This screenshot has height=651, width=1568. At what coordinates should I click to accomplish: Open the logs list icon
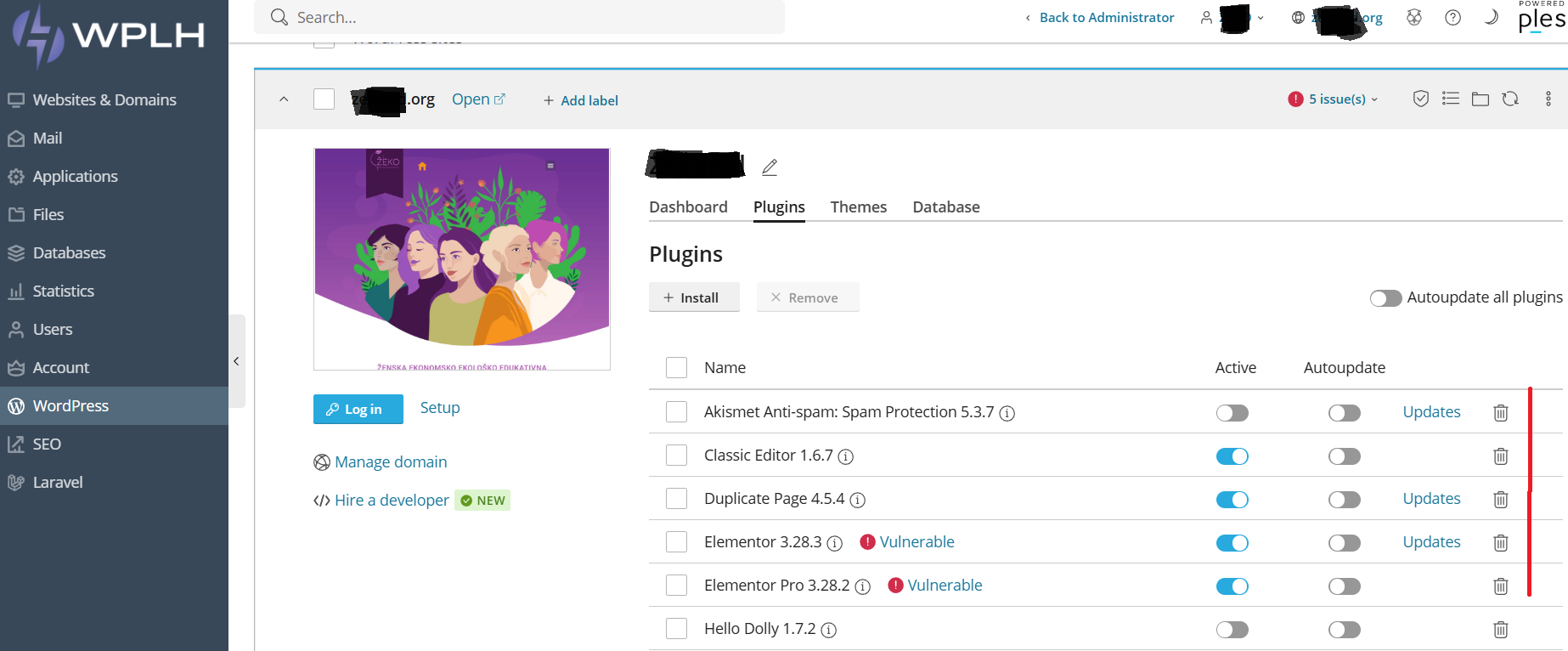[x=1451, y=99]
